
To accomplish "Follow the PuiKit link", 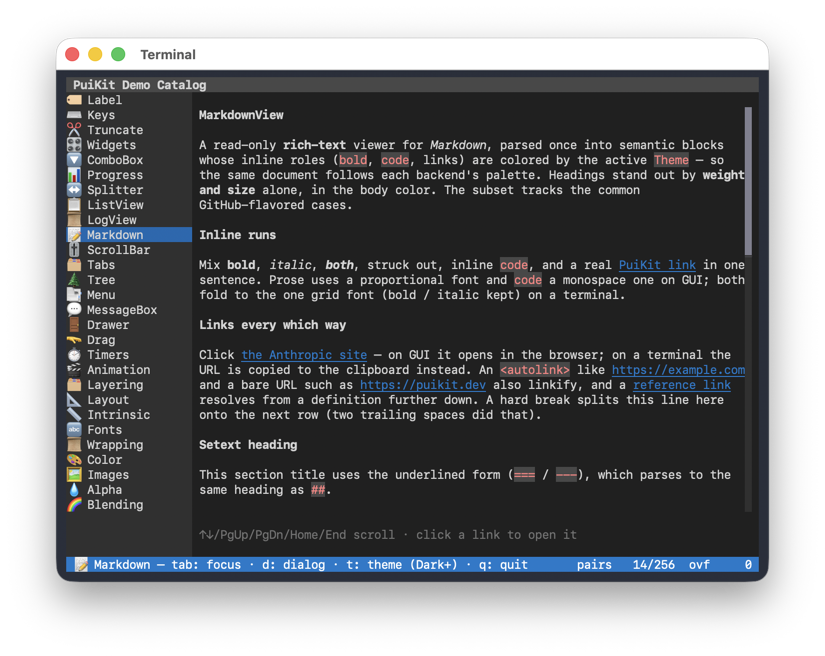I will (x=657, y=265).
